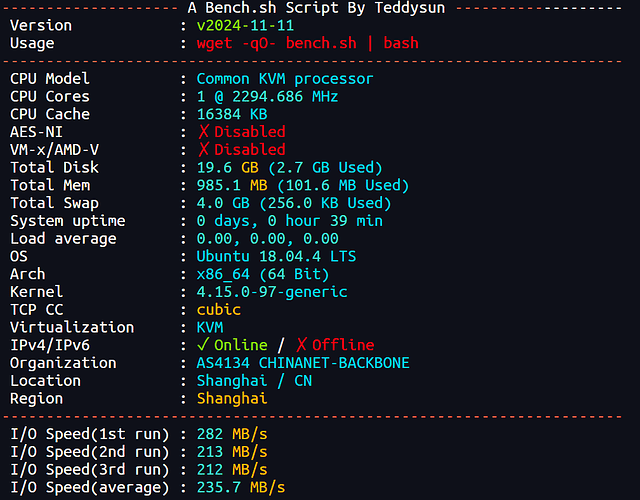
Task: Click the Kernel label
Action: tap(36, 292)
